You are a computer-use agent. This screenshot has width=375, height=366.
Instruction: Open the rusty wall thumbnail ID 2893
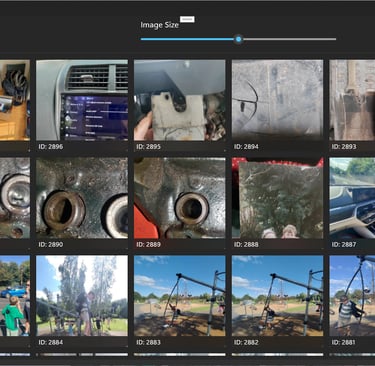tap(352, 100)
